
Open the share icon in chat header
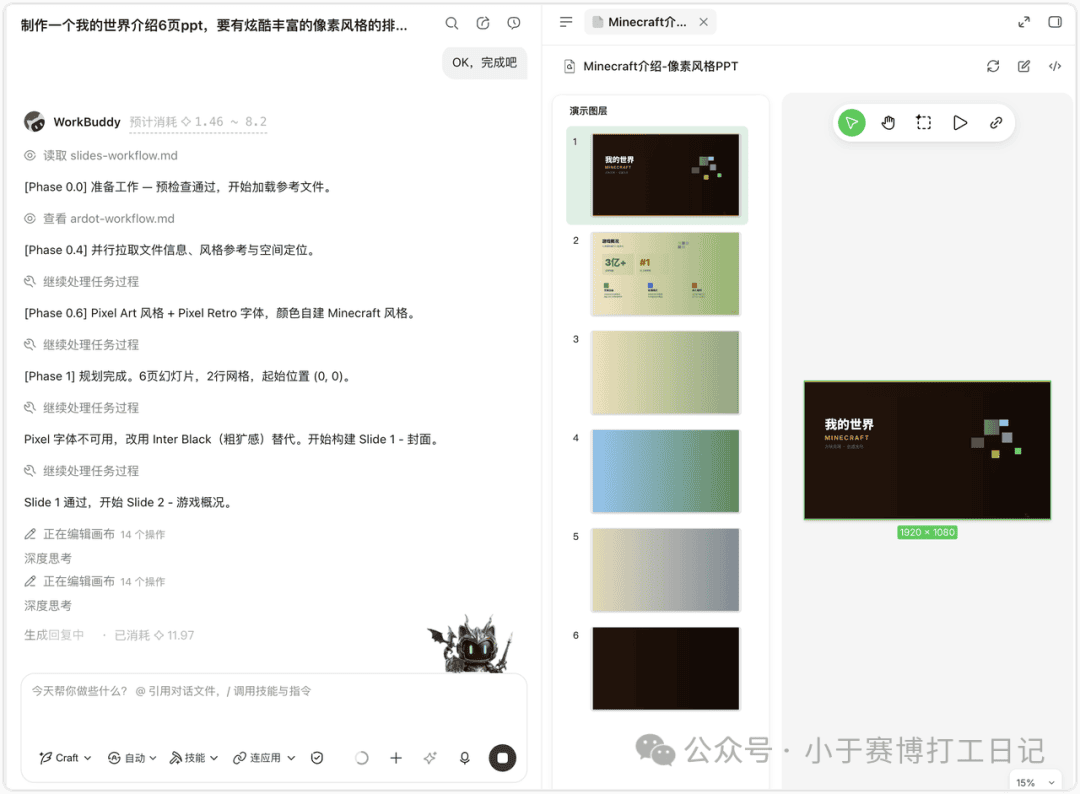pyautogui.click(x=483, y=23)
